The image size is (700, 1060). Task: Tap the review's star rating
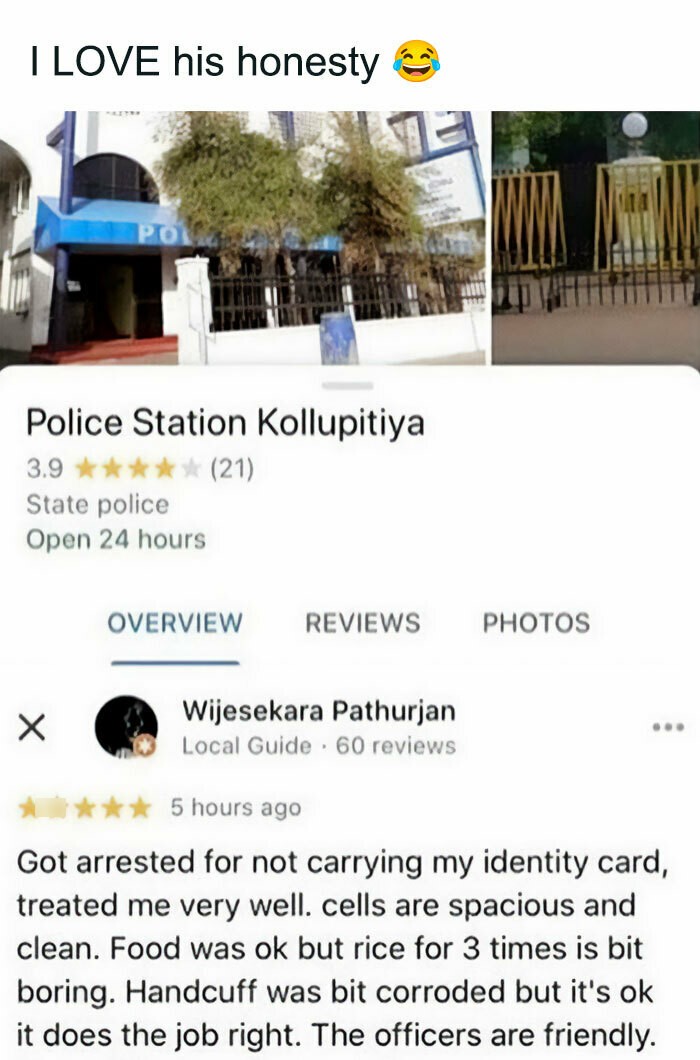tap(85, 807)
